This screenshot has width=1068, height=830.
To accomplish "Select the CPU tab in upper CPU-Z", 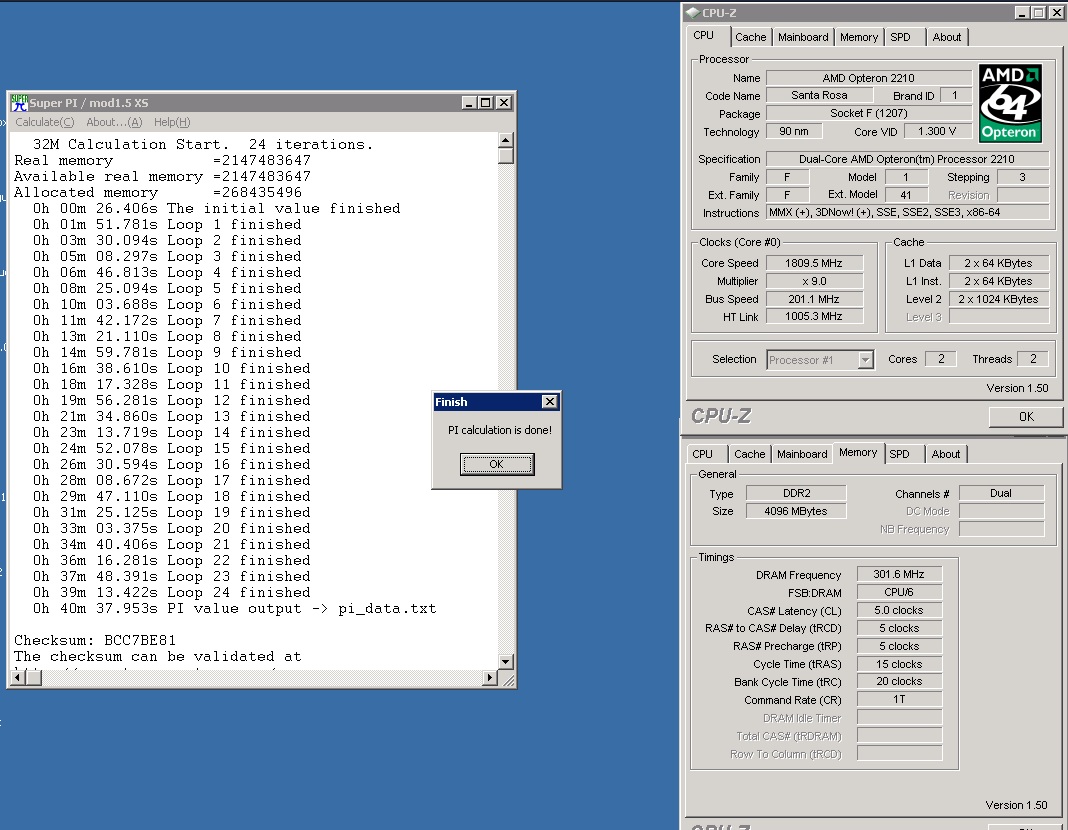I will coord(708,35).
